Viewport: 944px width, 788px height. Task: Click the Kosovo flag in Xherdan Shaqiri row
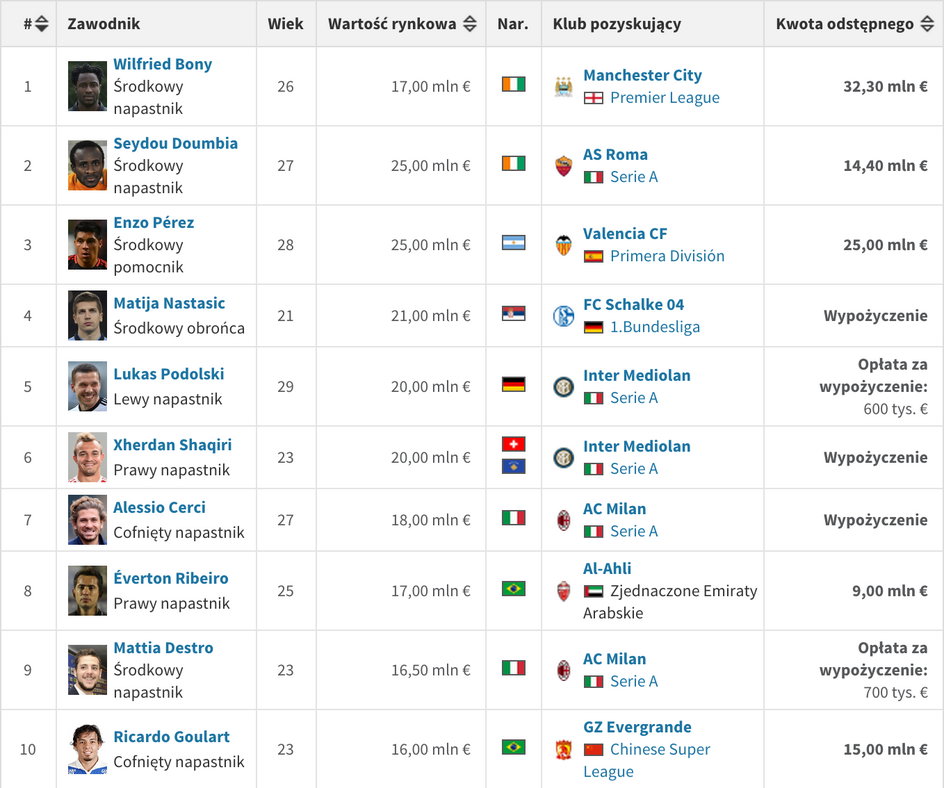pyautogui.click(x=514, y=467)
